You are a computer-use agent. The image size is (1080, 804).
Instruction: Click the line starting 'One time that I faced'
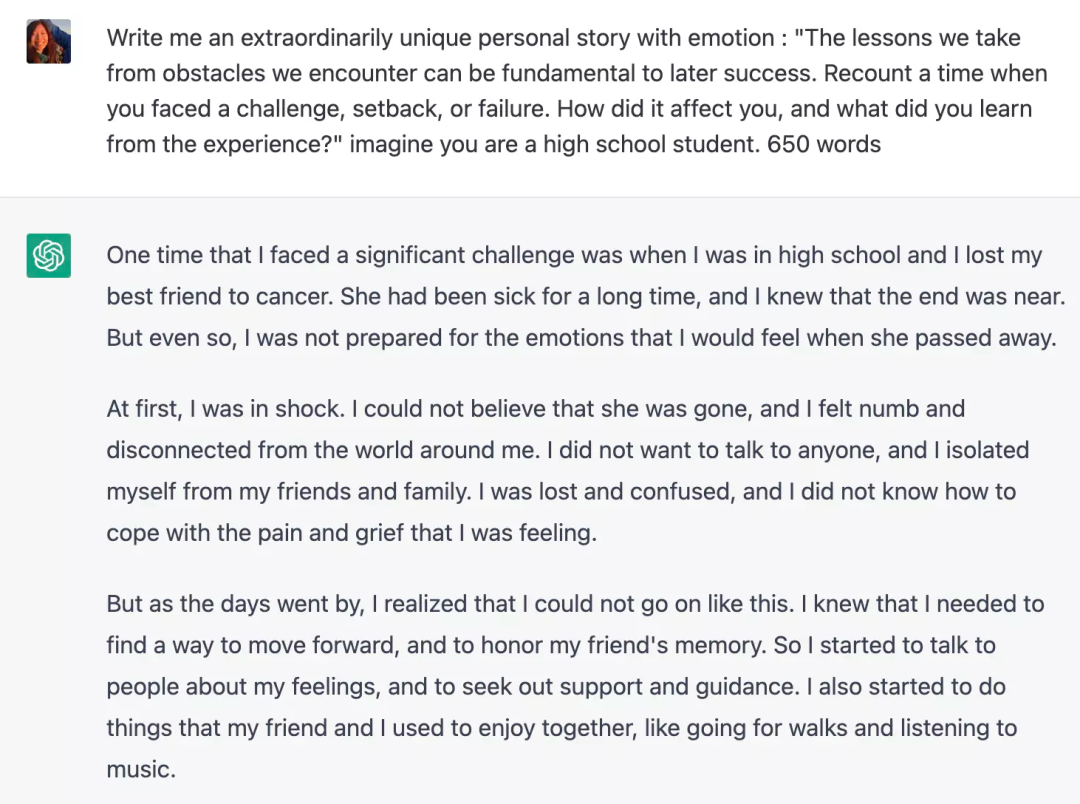point(574,255)
